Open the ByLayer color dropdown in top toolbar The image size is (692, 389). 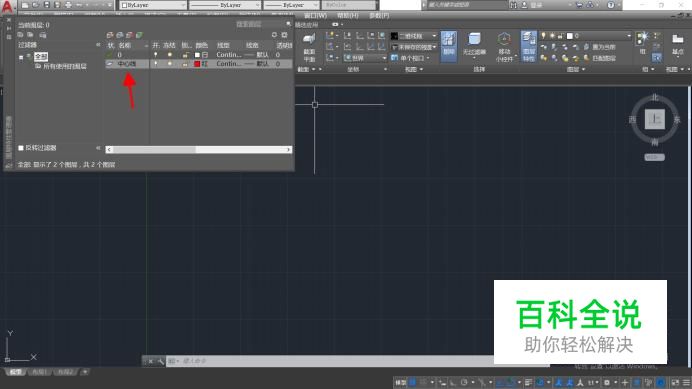point(153,5)
